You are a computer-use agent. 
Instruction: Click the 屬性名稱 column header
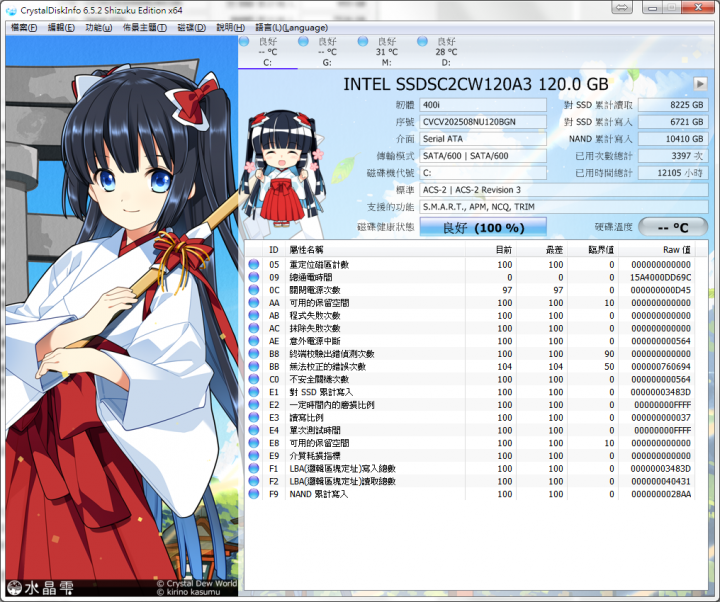click(x=376, y=249)
